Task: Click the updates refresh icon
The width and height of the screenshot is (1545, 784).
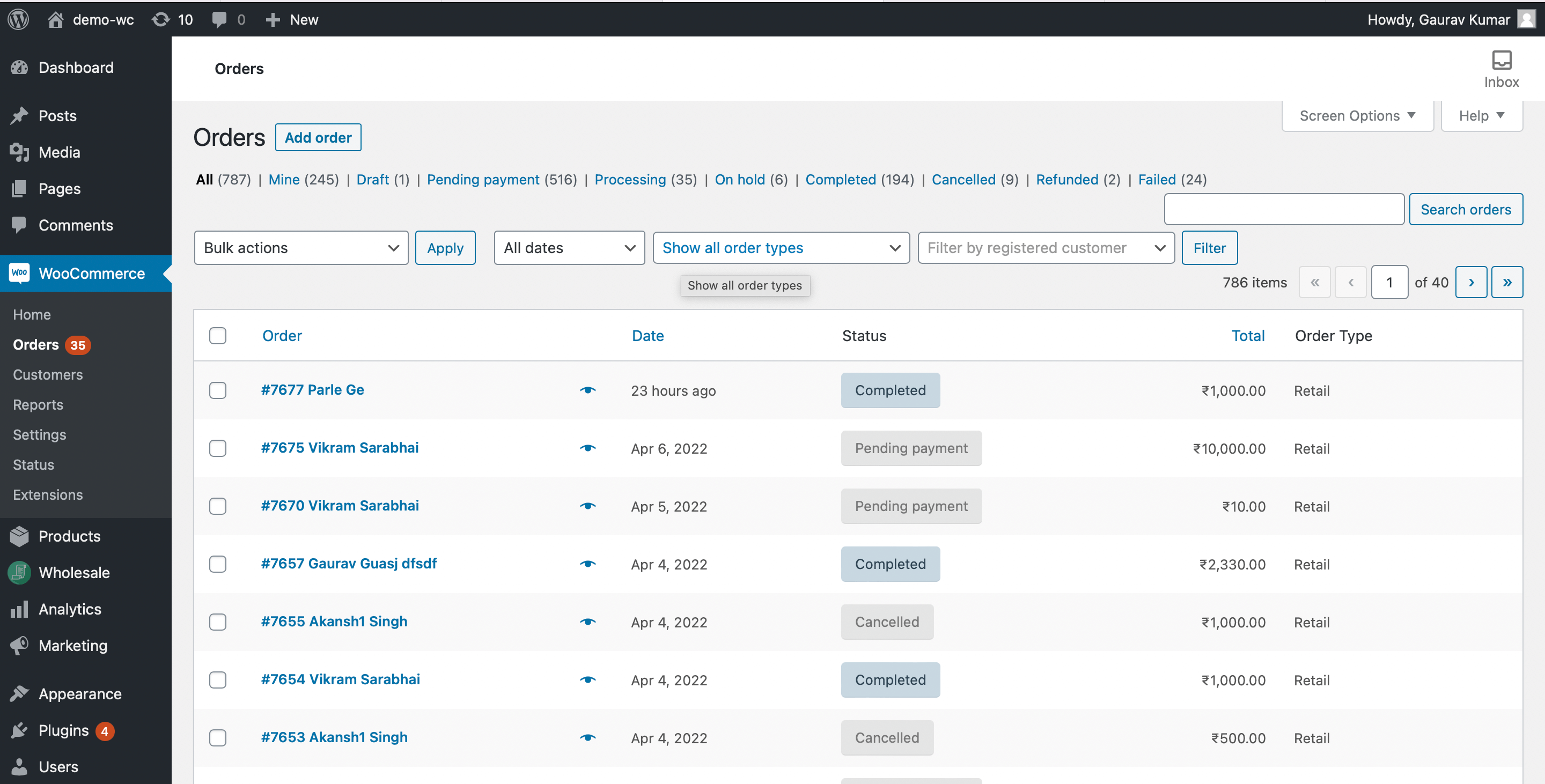Action: pyautogui.click(x=160, y=19)
